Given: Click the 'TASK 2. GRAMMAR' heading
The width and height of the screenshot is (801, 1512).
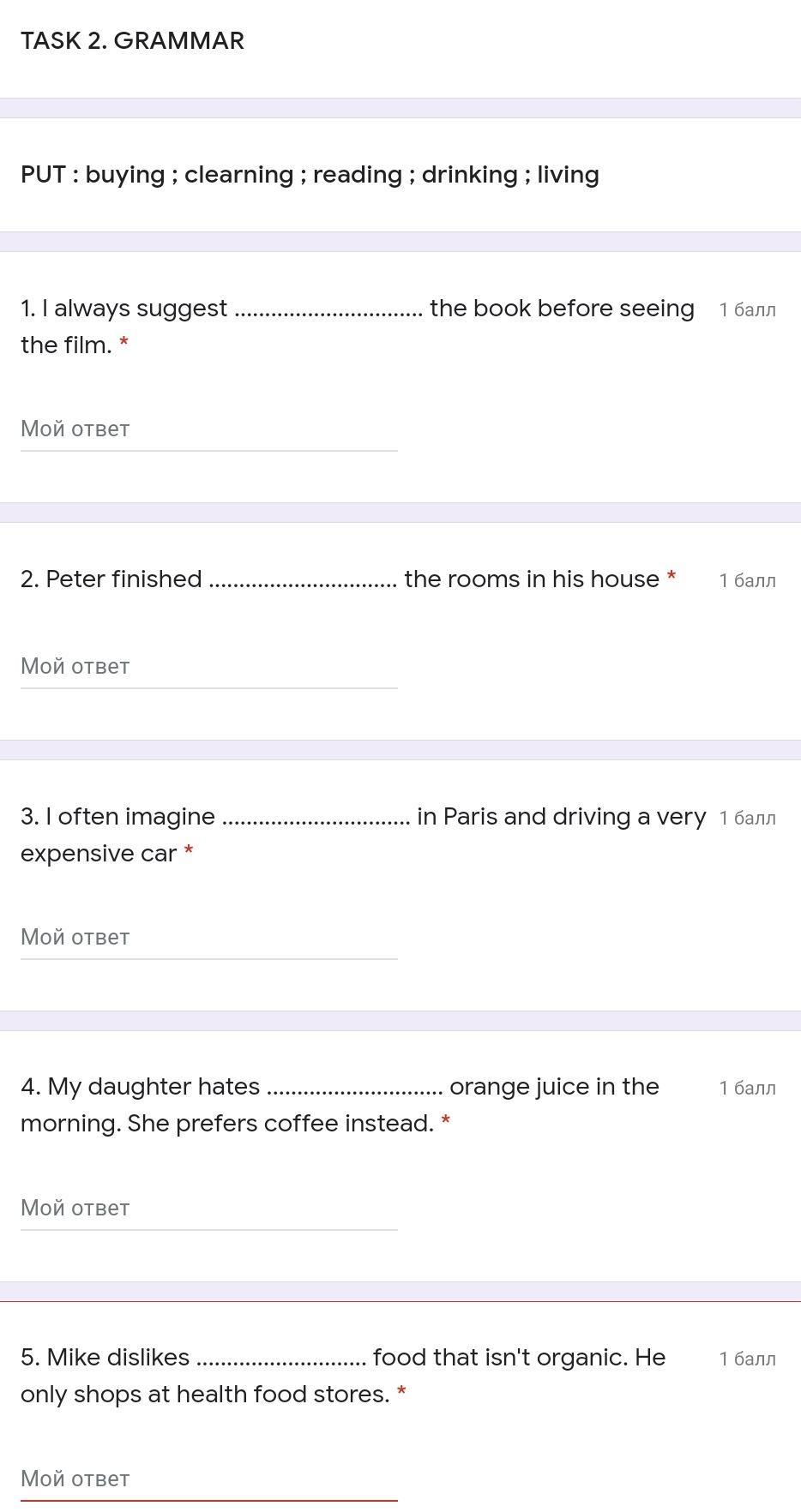Looking at the screenshot, I should [133, 41].
